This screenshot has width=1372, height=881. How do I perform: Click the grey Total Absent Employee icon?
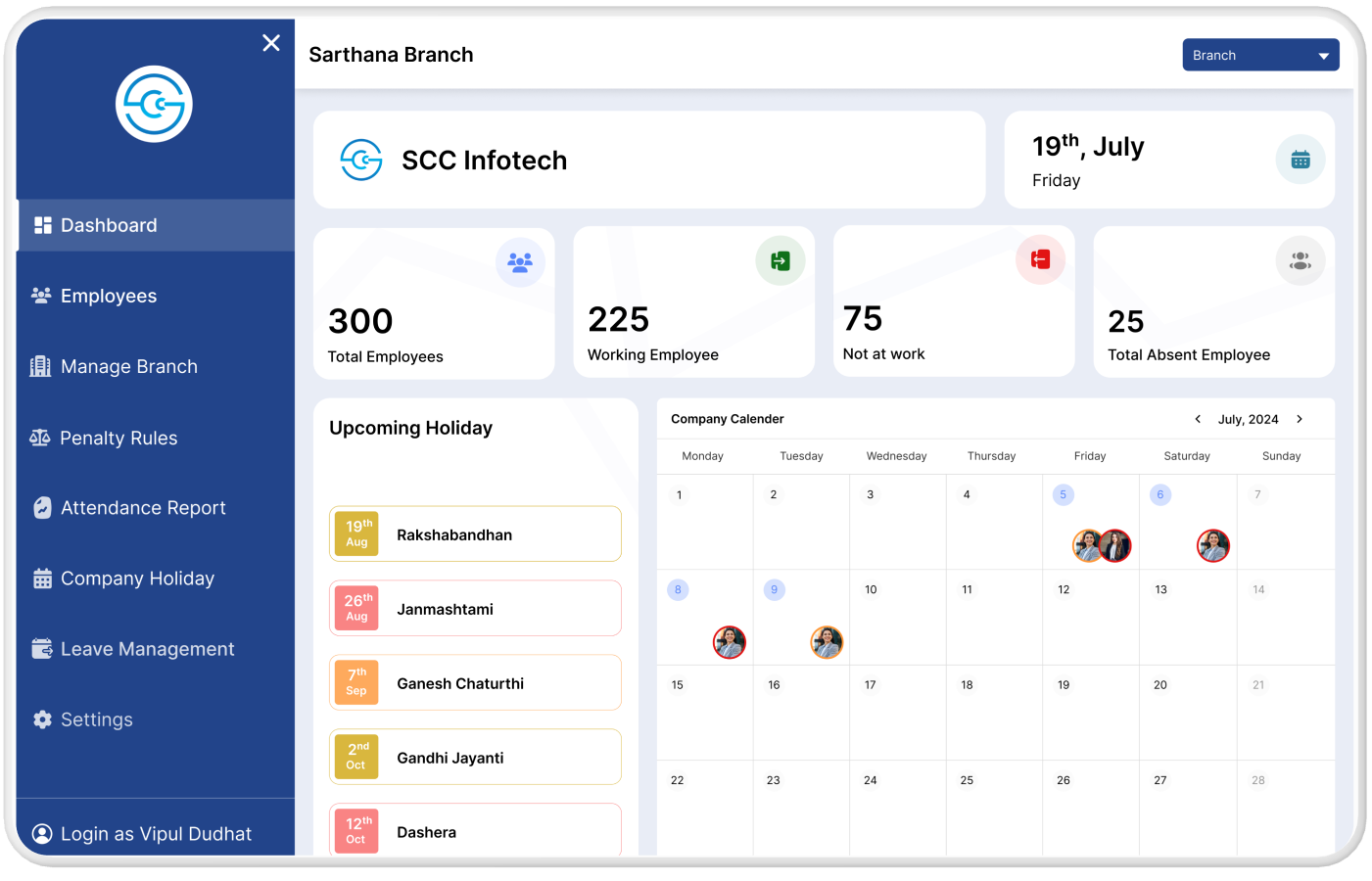(x=1300, y=261)
